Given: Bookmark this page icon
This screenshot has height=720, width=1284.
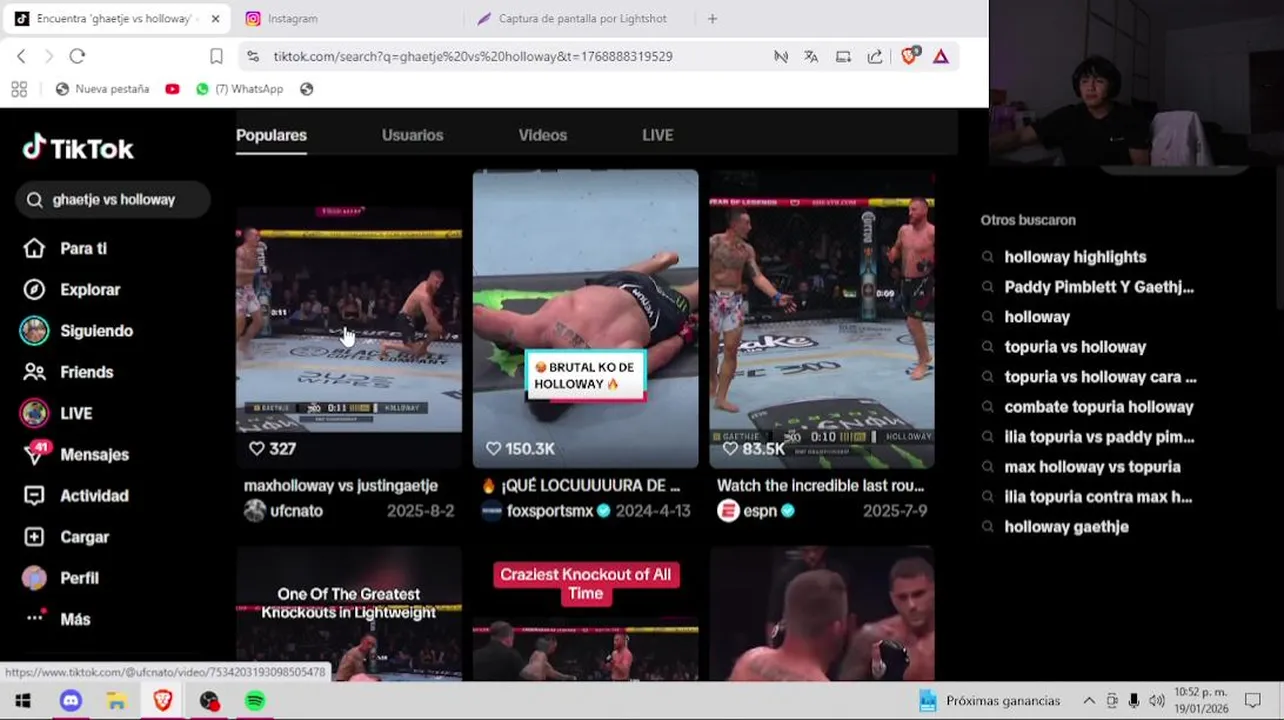Looking at the screenshot, I should coord(216,56).
